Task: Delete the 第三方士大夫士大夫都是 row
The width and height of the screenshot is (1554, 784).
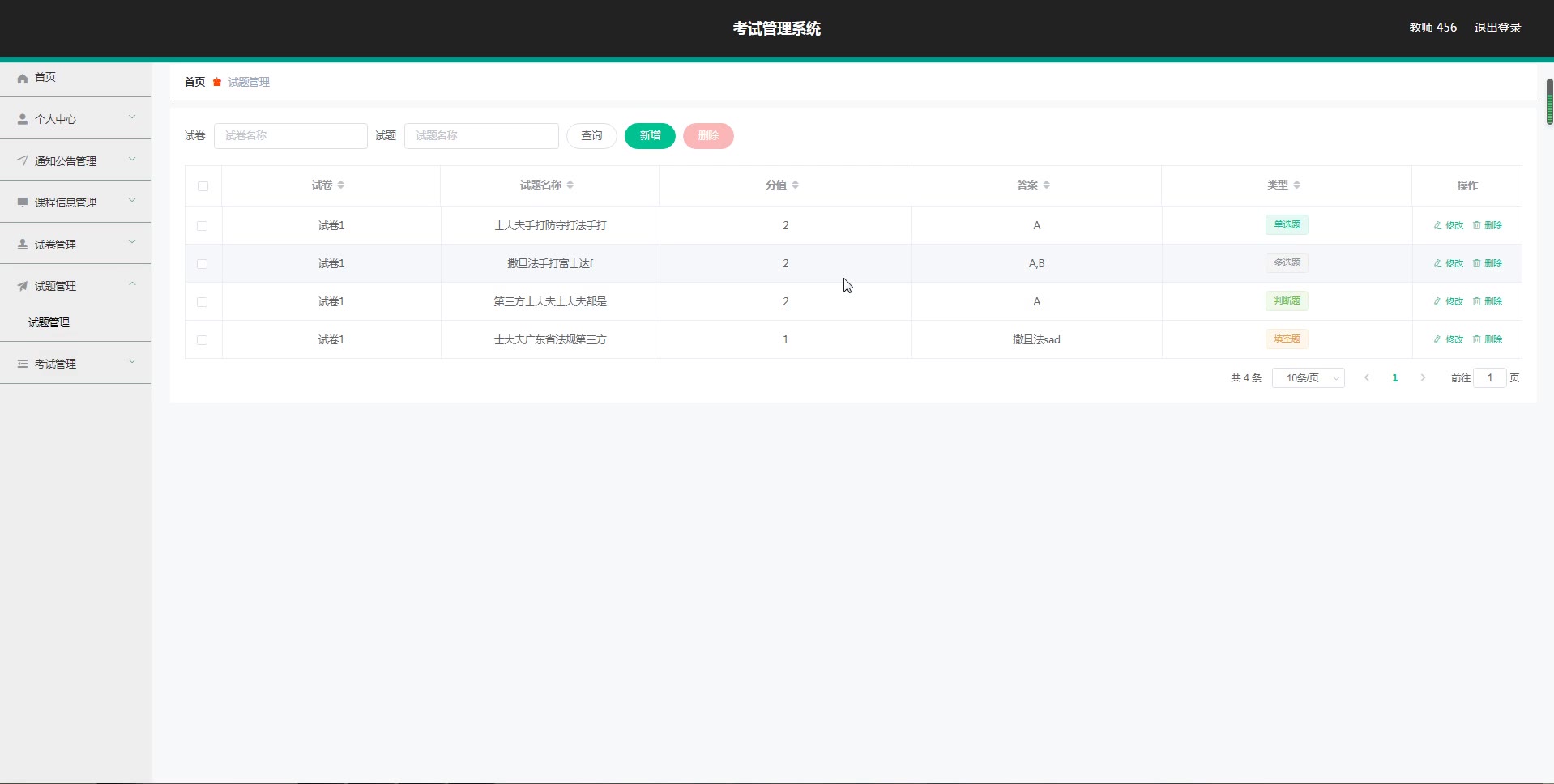Action: pos(1488,301)
